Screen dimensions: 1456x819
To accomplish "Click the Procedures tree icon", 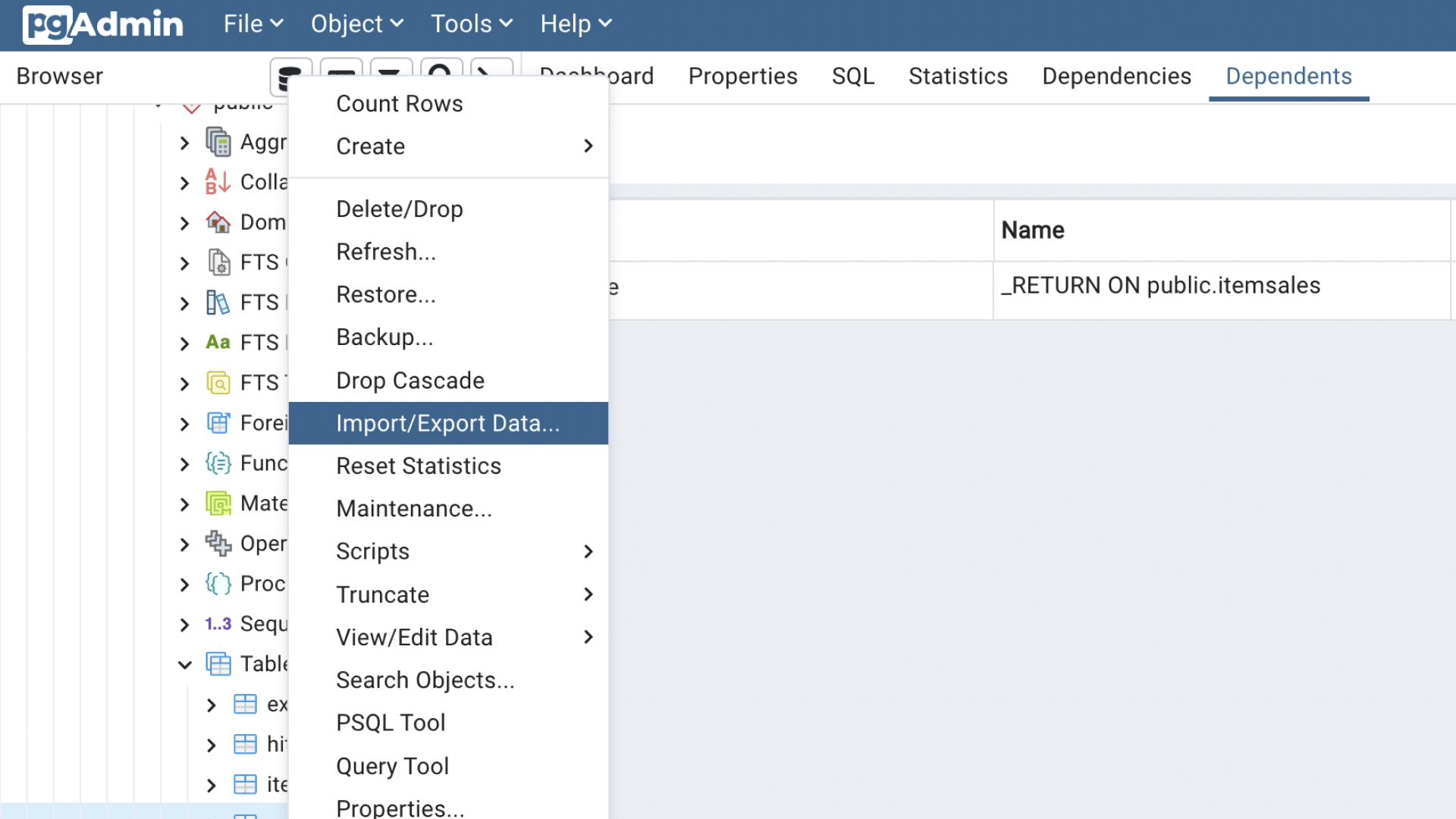I will 217,583.
